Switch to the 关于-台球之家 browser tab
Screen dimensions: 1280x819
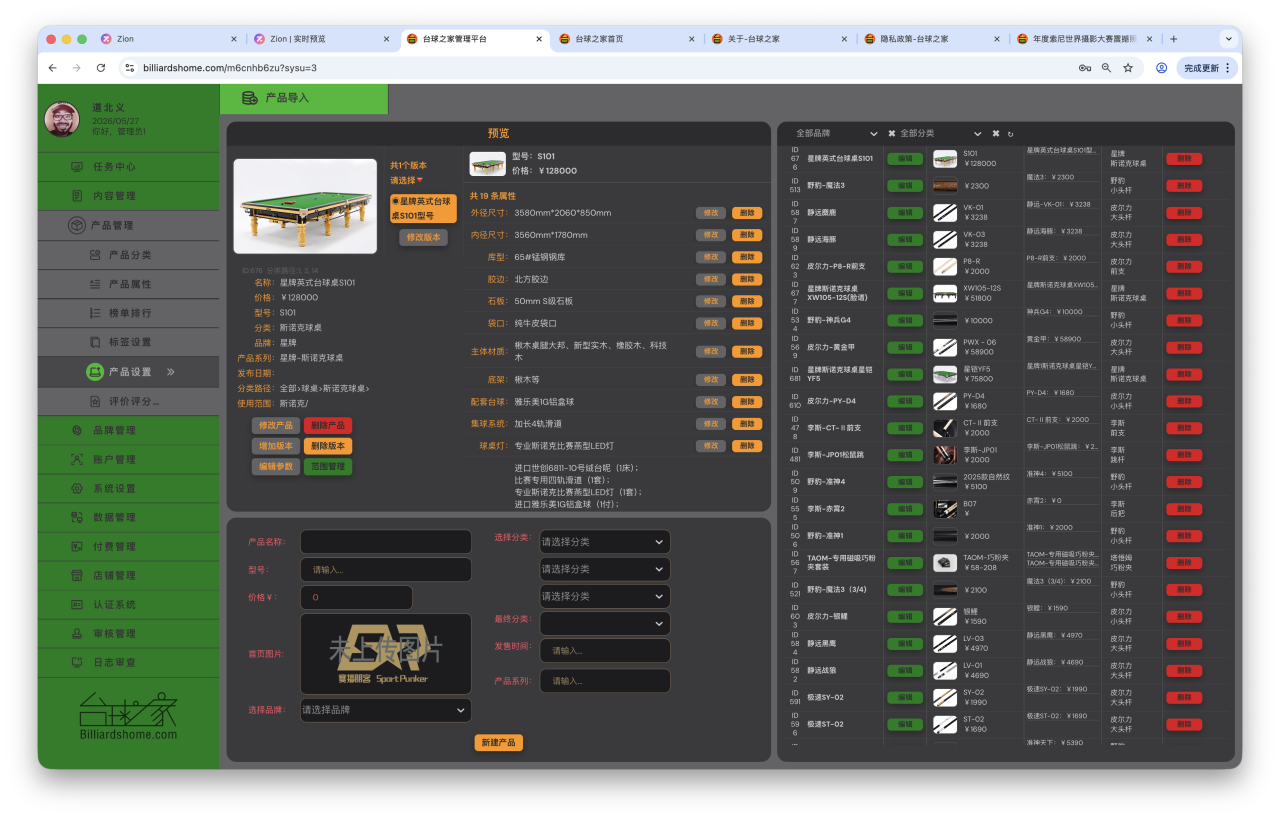(x=778, y=39)
